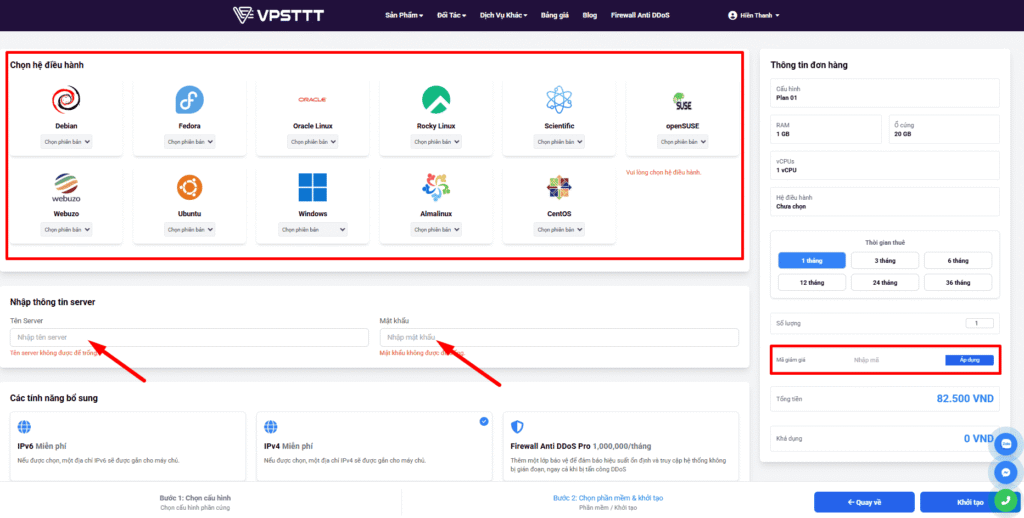The image size is (1024, 518).
Task: Click the Plan 01 configuration value
Action: point(786,98)
